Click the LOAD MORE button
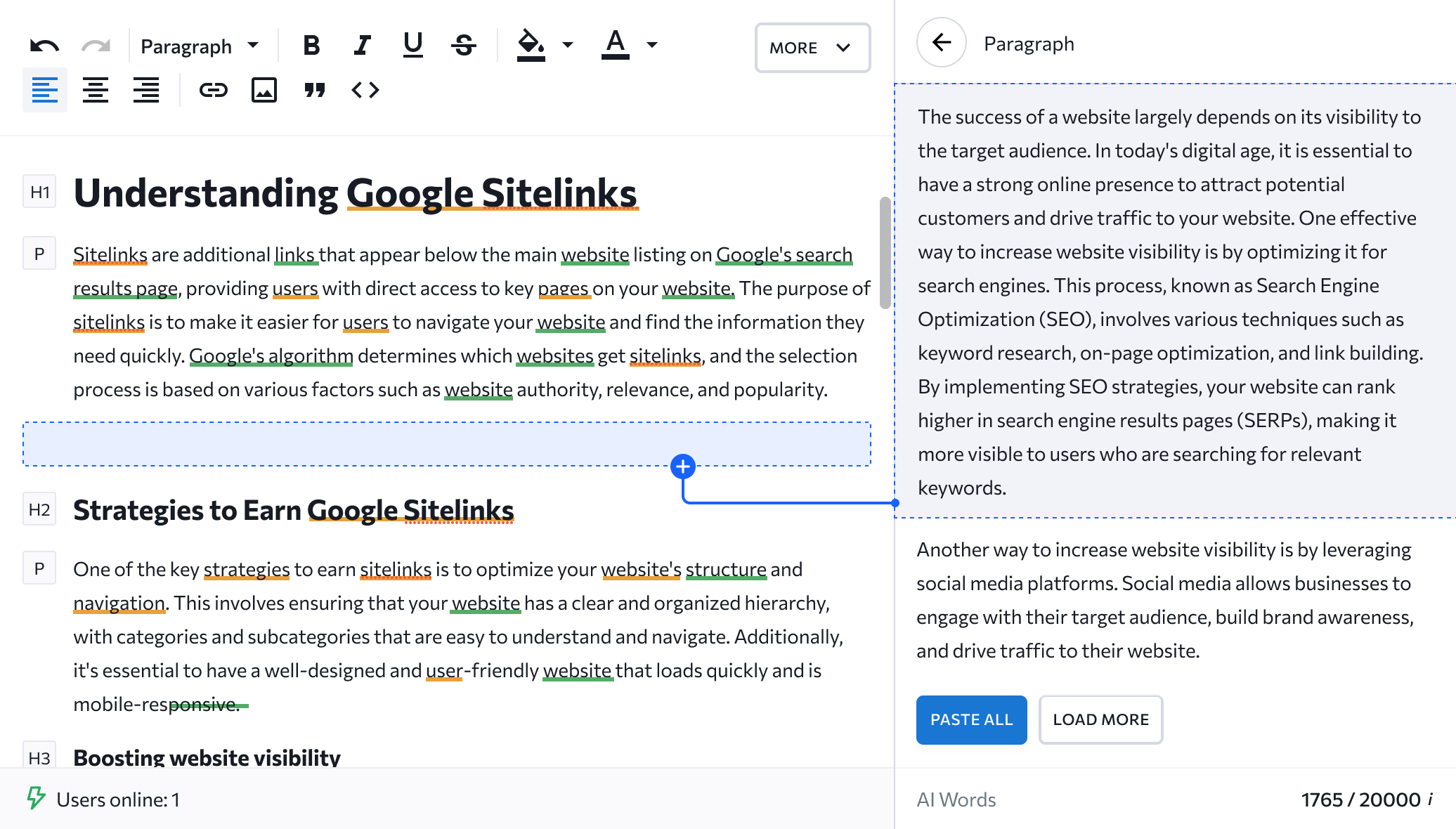The width and height of the screenshot is (1456, 829). (x=1100, y=719)
